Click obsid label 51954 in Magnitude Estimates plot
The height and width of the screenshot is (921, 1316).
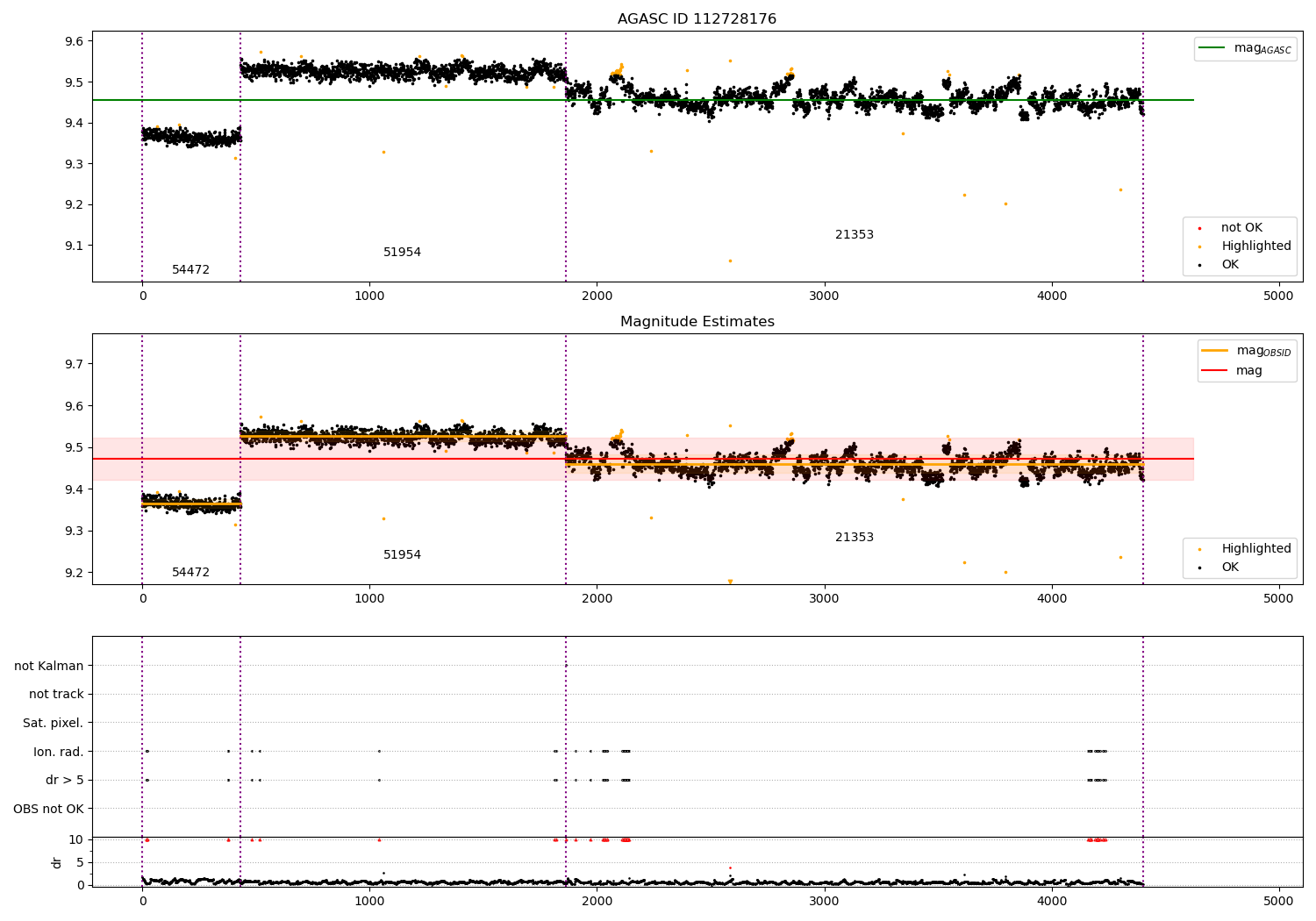click(x=402, y=555)
